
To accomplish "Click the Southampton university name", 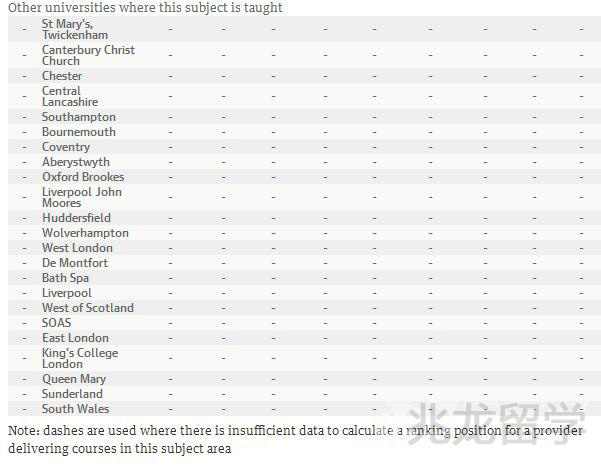I will coord(78,117).
